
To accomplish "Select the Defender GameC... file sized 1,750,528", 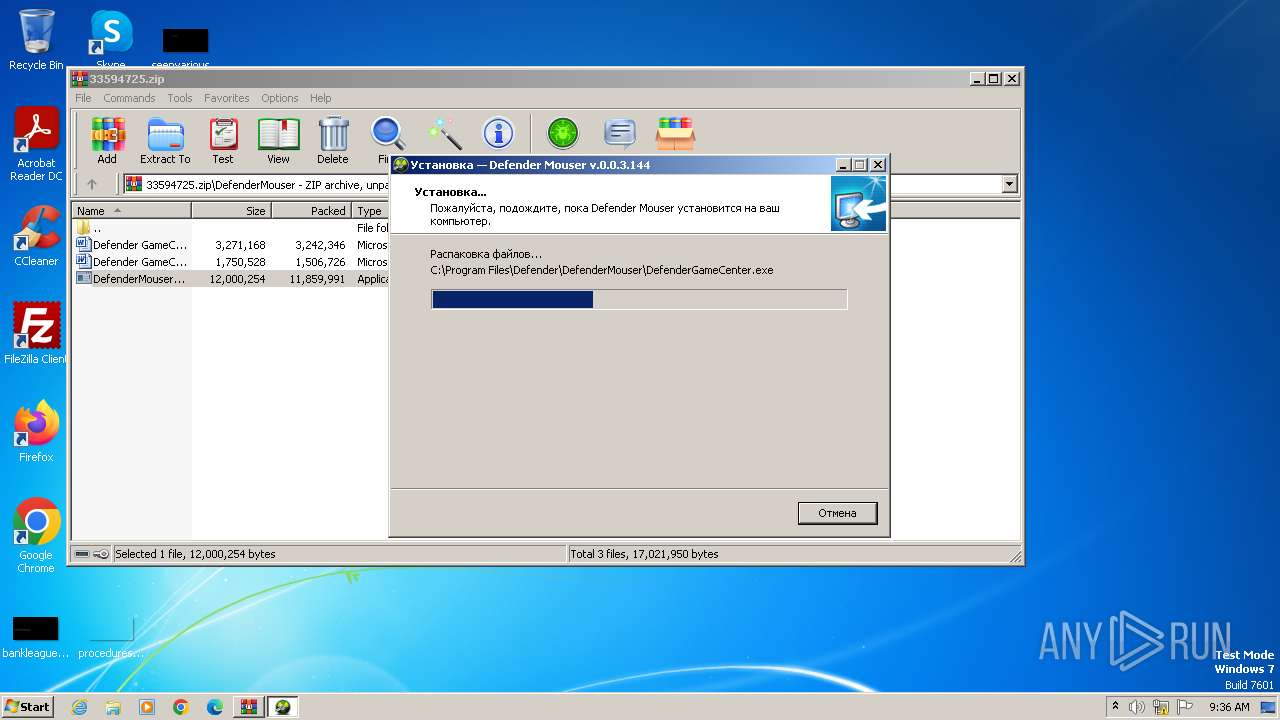I will coord(231,262).
